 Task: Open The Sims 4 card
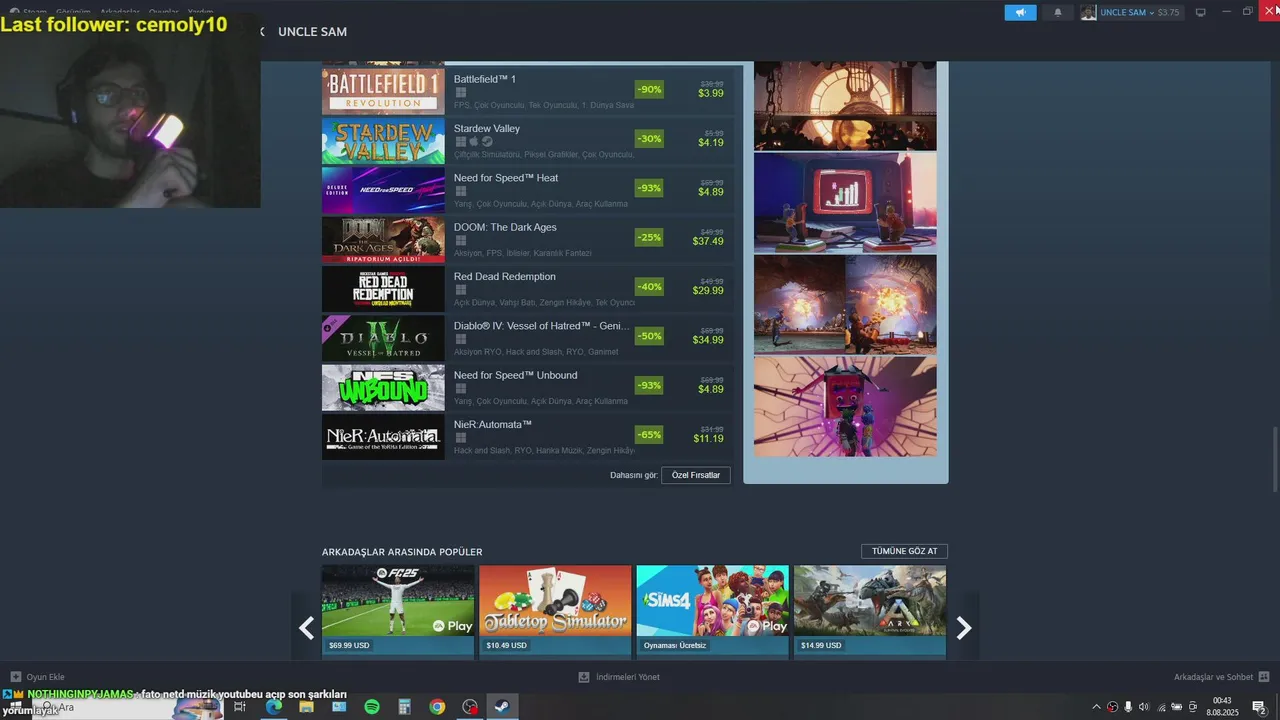coord(713,610)
